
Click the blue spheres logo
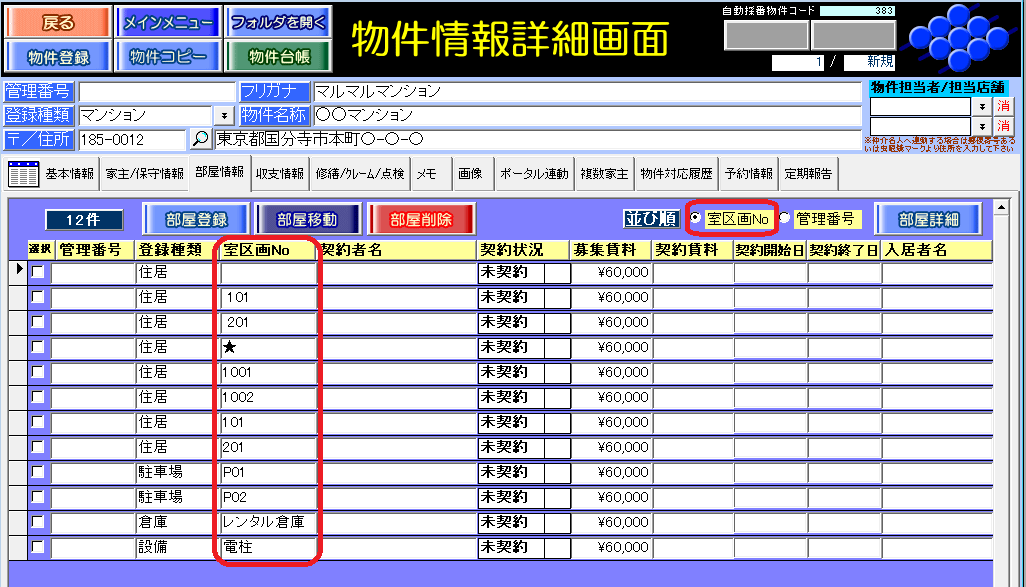pos(960,40)
